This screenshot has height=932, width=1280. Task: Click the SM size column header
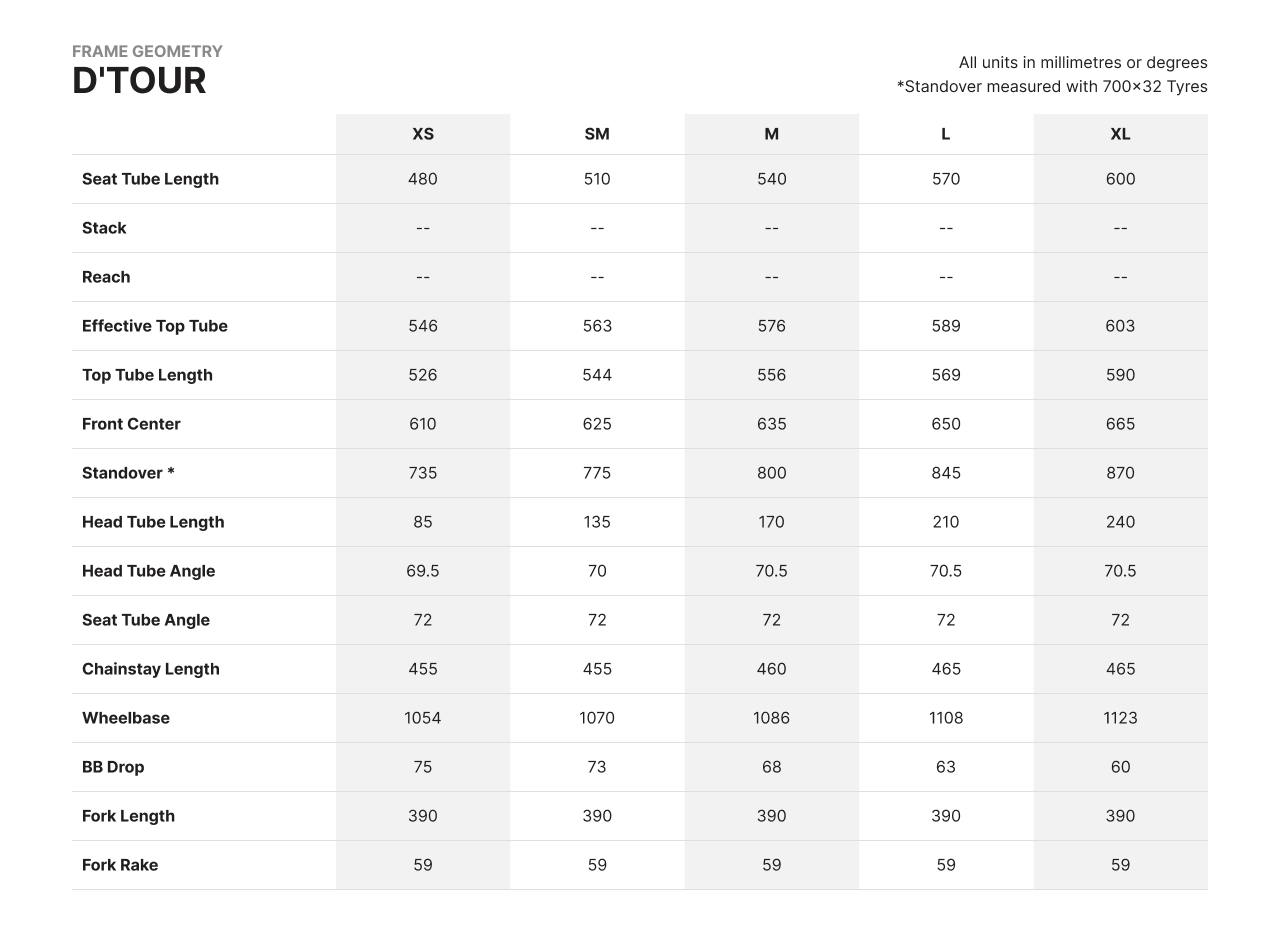(x=597, y=134)
